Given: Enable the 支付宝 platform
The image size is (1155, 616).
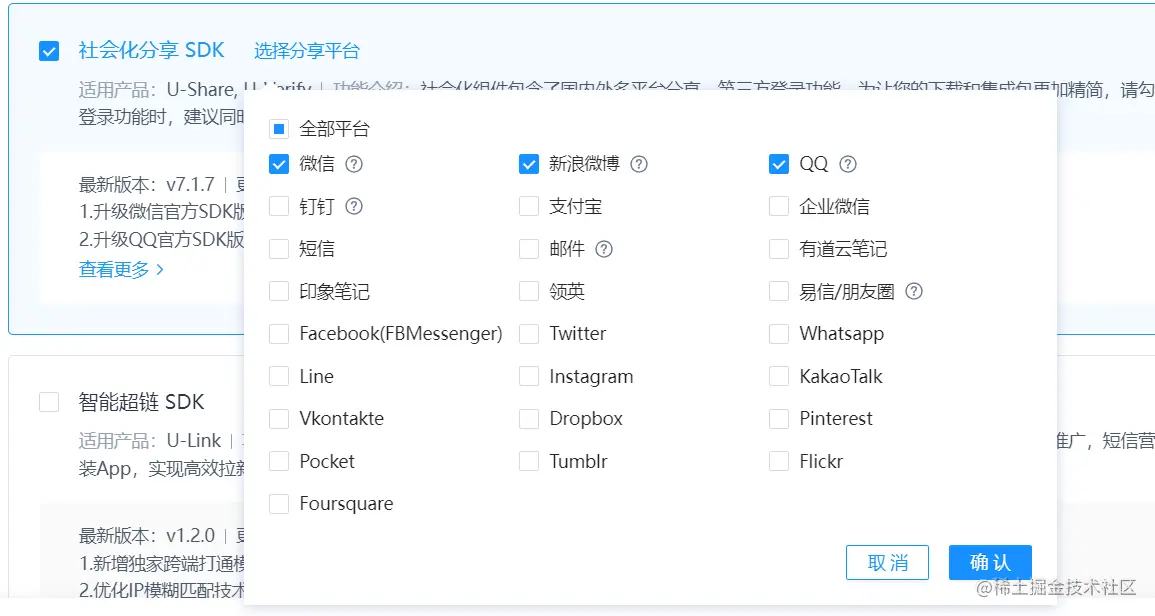Looking at the screenshot, I should point(529,206).
